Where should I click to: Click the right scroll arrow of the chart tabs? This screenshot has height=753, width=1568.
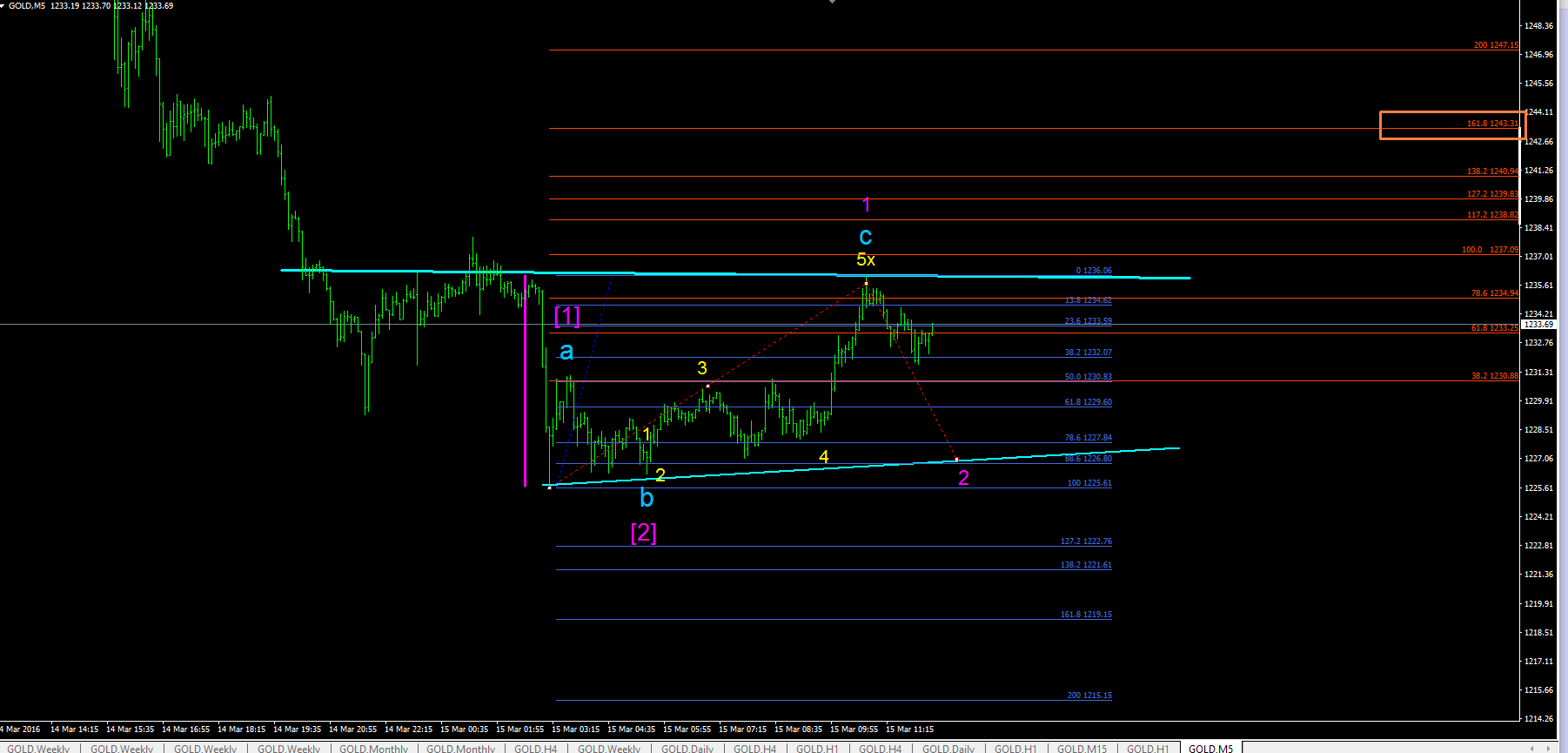(1548, 748)
